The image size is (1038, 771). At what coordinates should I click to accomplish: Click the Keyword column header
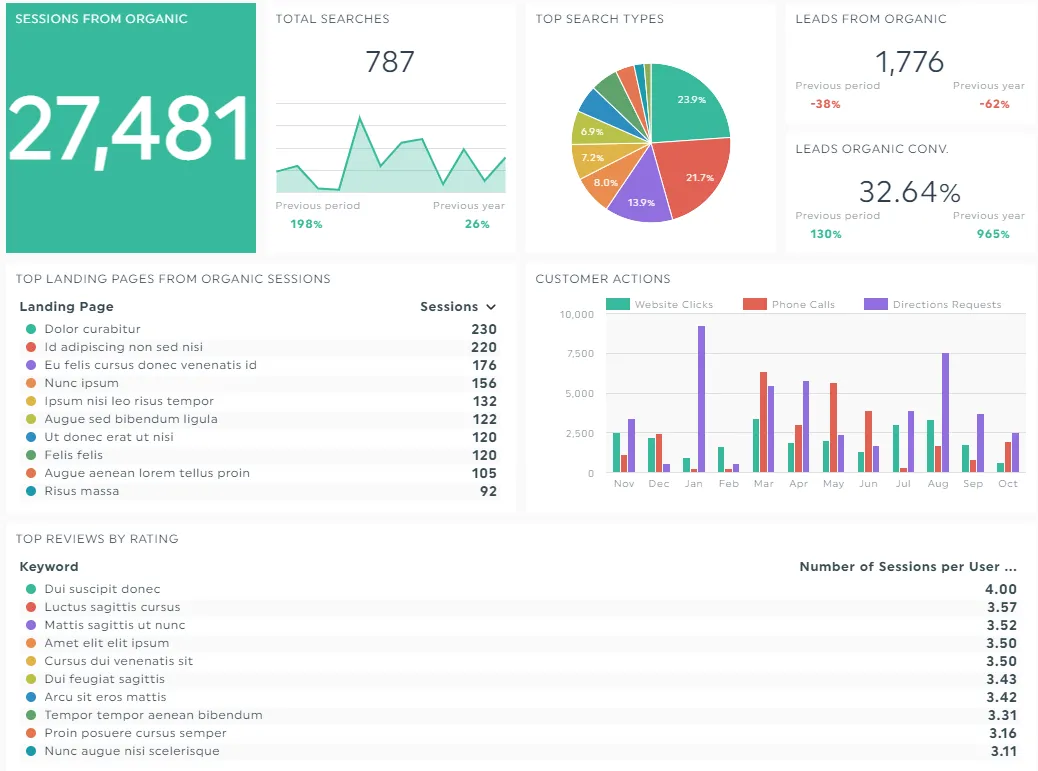click(x=49, y=567)
